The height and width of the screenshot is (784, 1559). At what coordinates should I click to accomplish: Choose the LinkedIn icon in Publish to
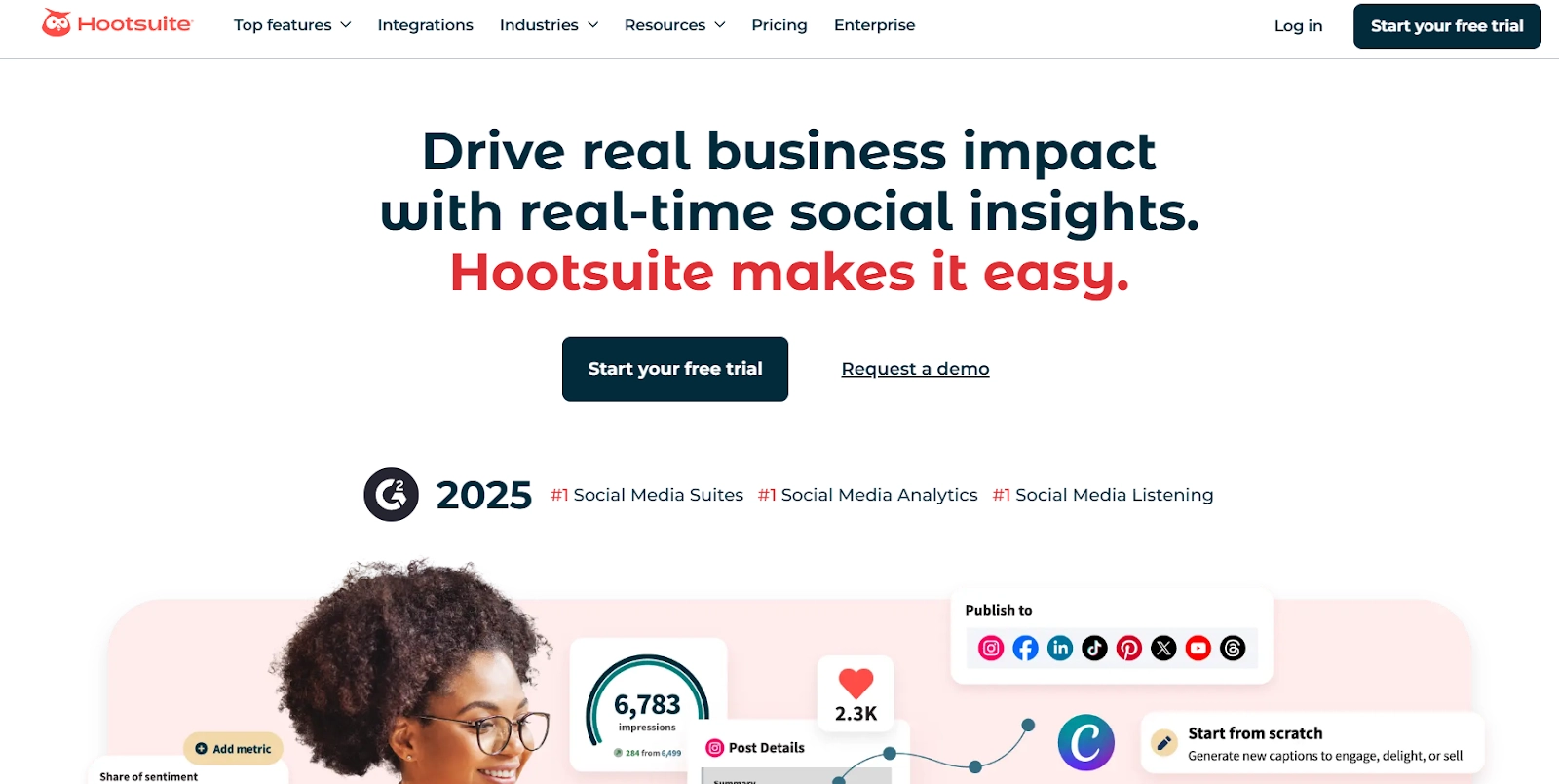click(1060, 649)
